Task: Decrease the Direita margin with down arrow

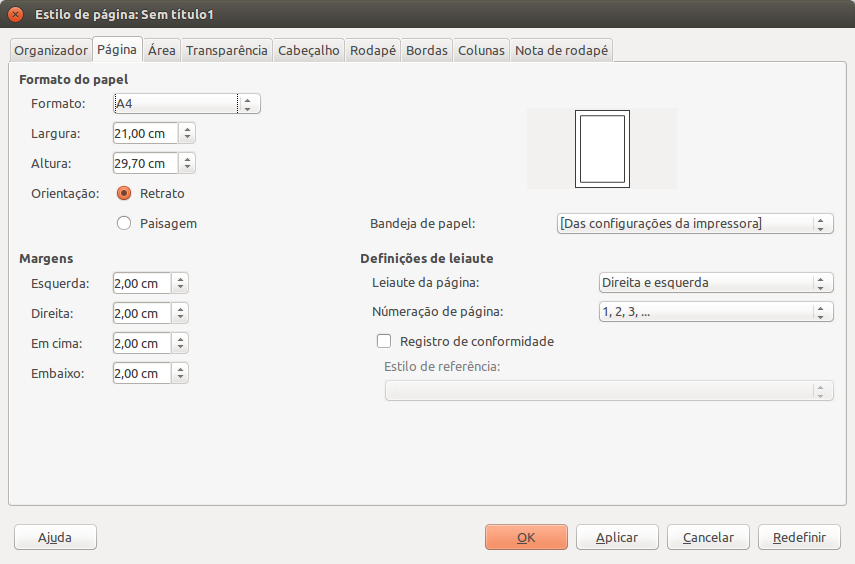Action: 180,317
